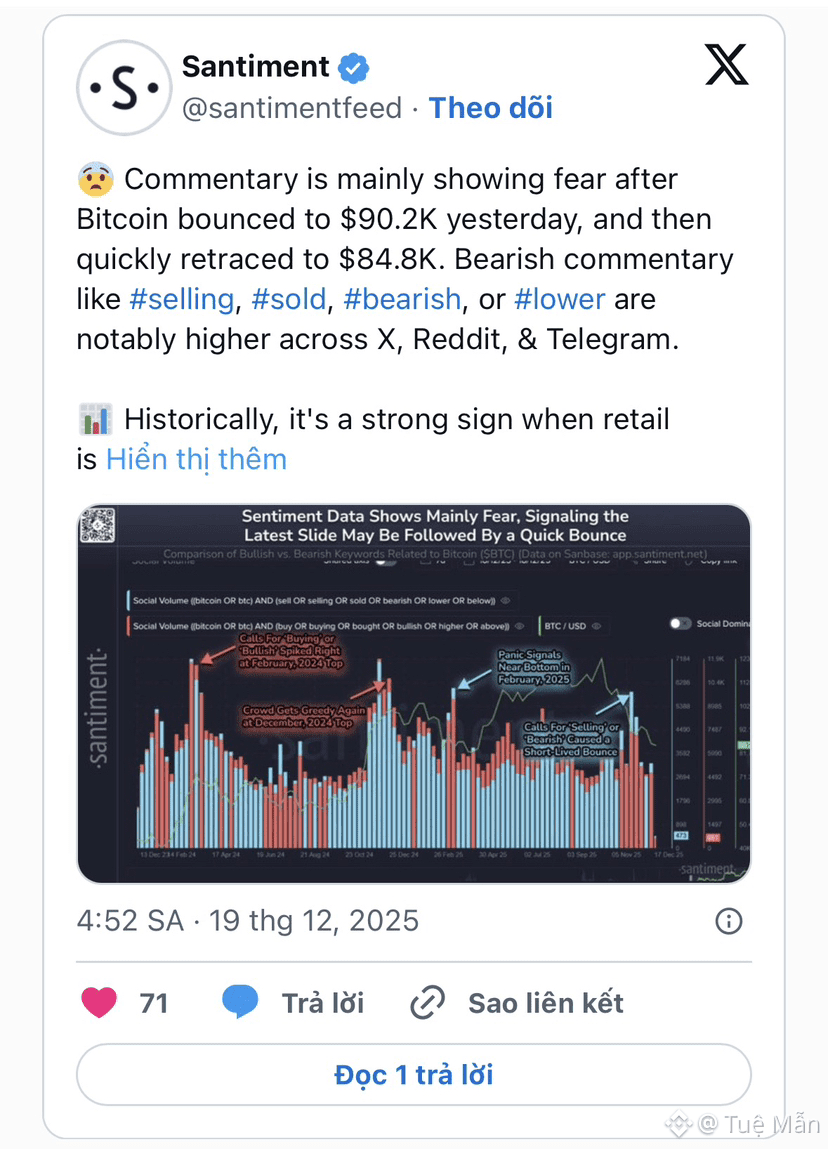Follow Santiment via Theo dõi link
The height and width of the screenshot is (1149, 828).
coord(490,108)
